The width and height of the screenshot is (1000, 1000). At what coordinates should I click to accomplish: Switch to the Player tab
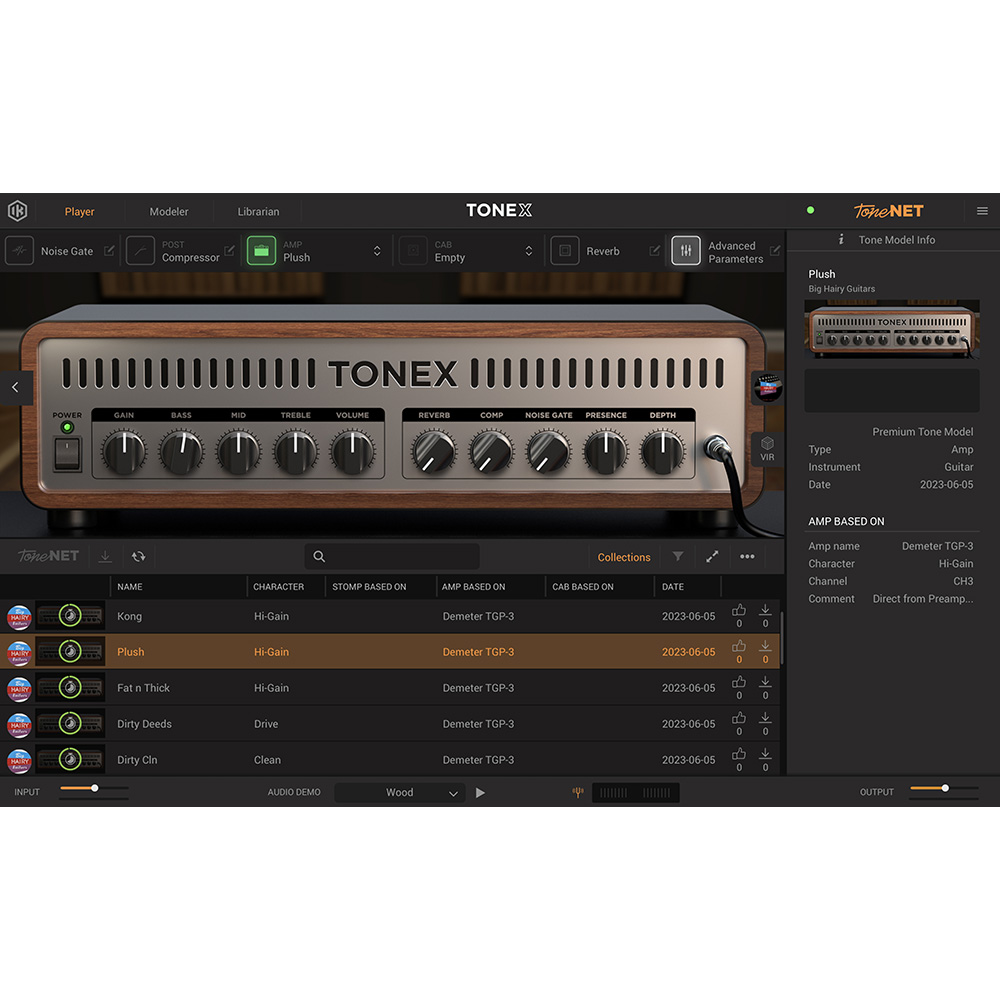click(x=79, y=212)
